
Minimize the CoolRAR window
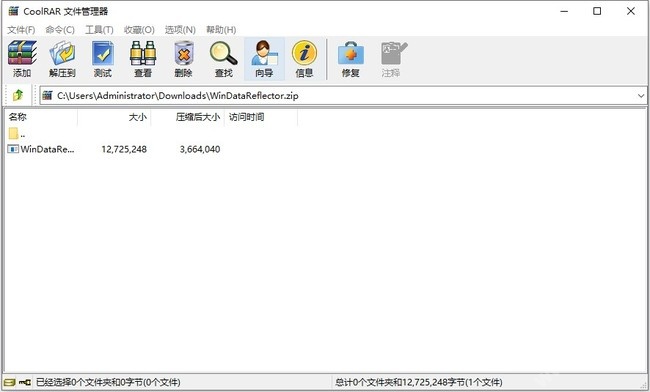tap(564, 11)
